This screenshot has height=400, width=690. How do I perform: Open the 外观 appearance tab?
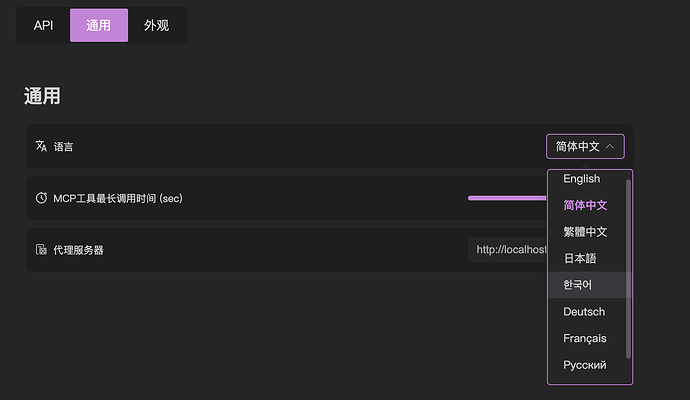click(x=156, y=26)
